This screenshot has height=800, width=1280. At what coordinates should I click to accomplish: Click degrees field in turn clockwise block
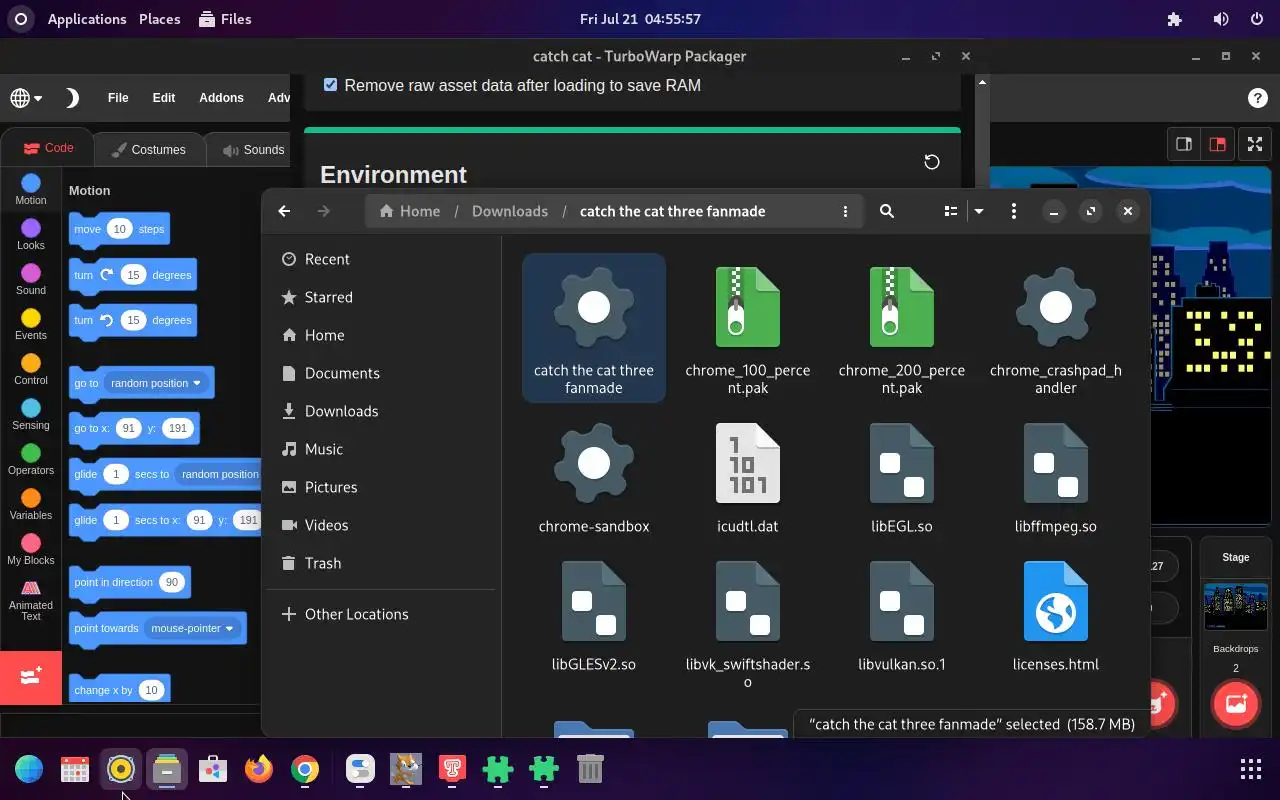(x=132, y=275)
